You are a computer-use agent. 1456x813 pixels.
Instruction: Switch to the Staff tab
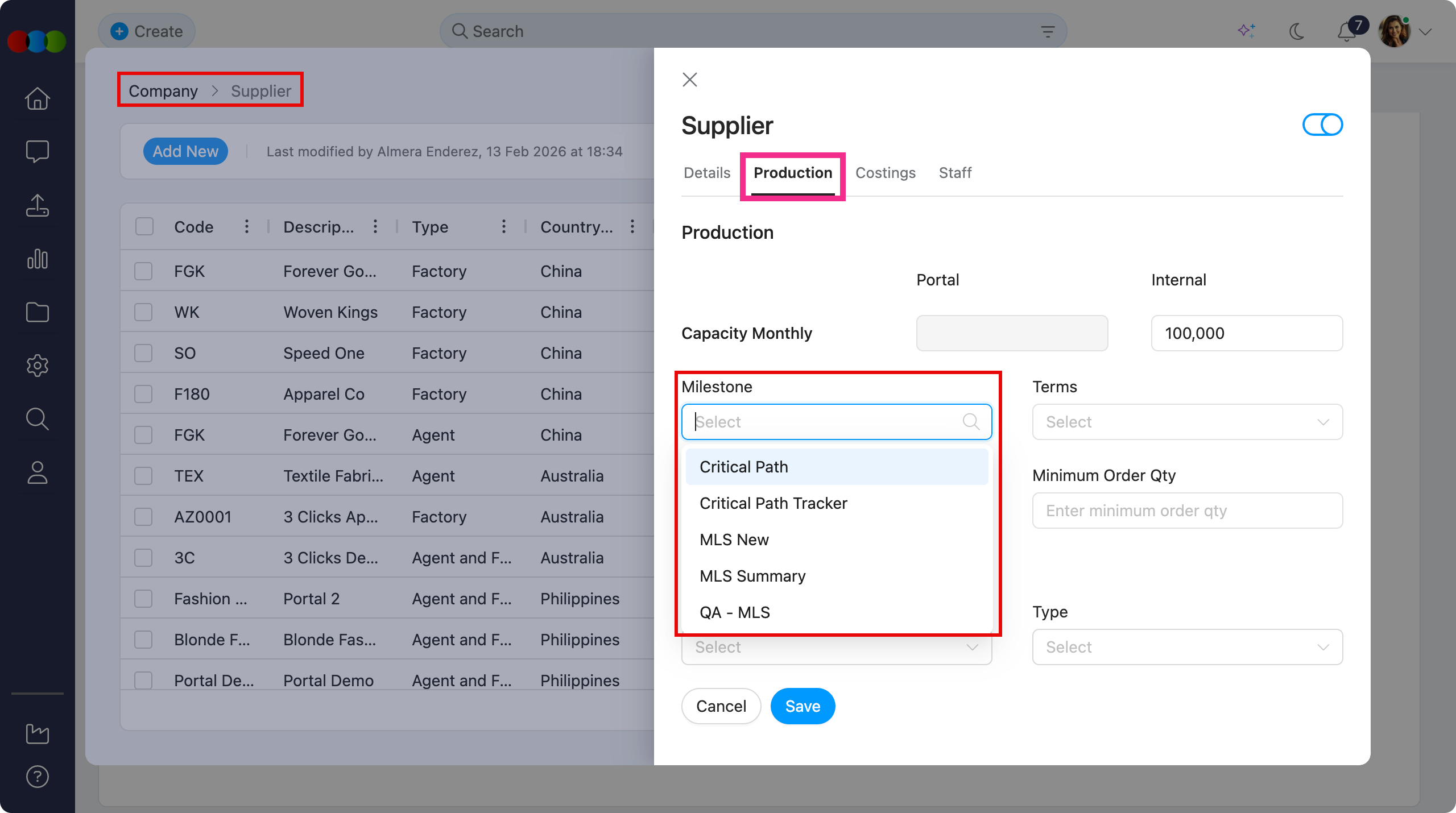(955, 173)
